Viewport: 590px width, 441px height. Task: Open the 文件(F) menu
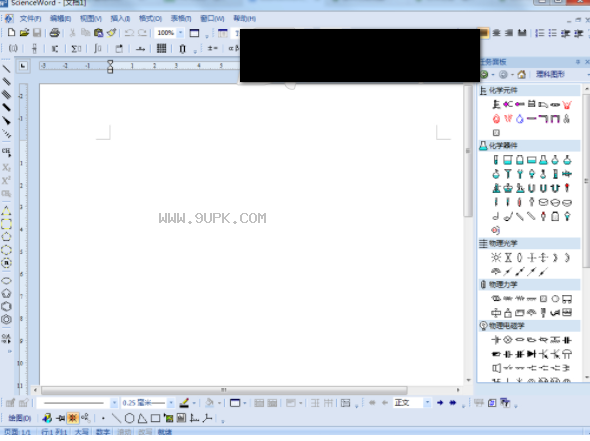click(x=30, y=18)
